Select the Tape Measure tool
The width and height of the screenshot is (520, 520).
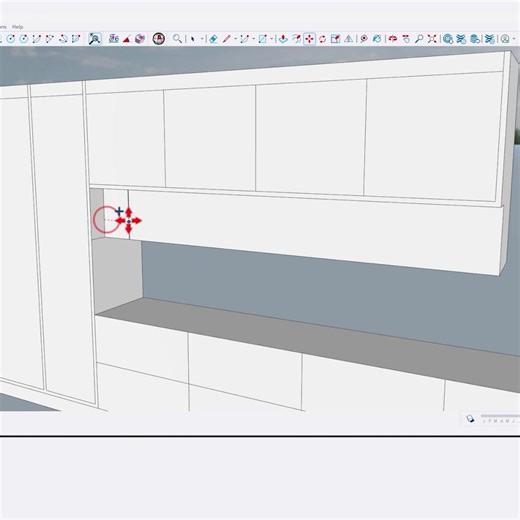(364, 39)
